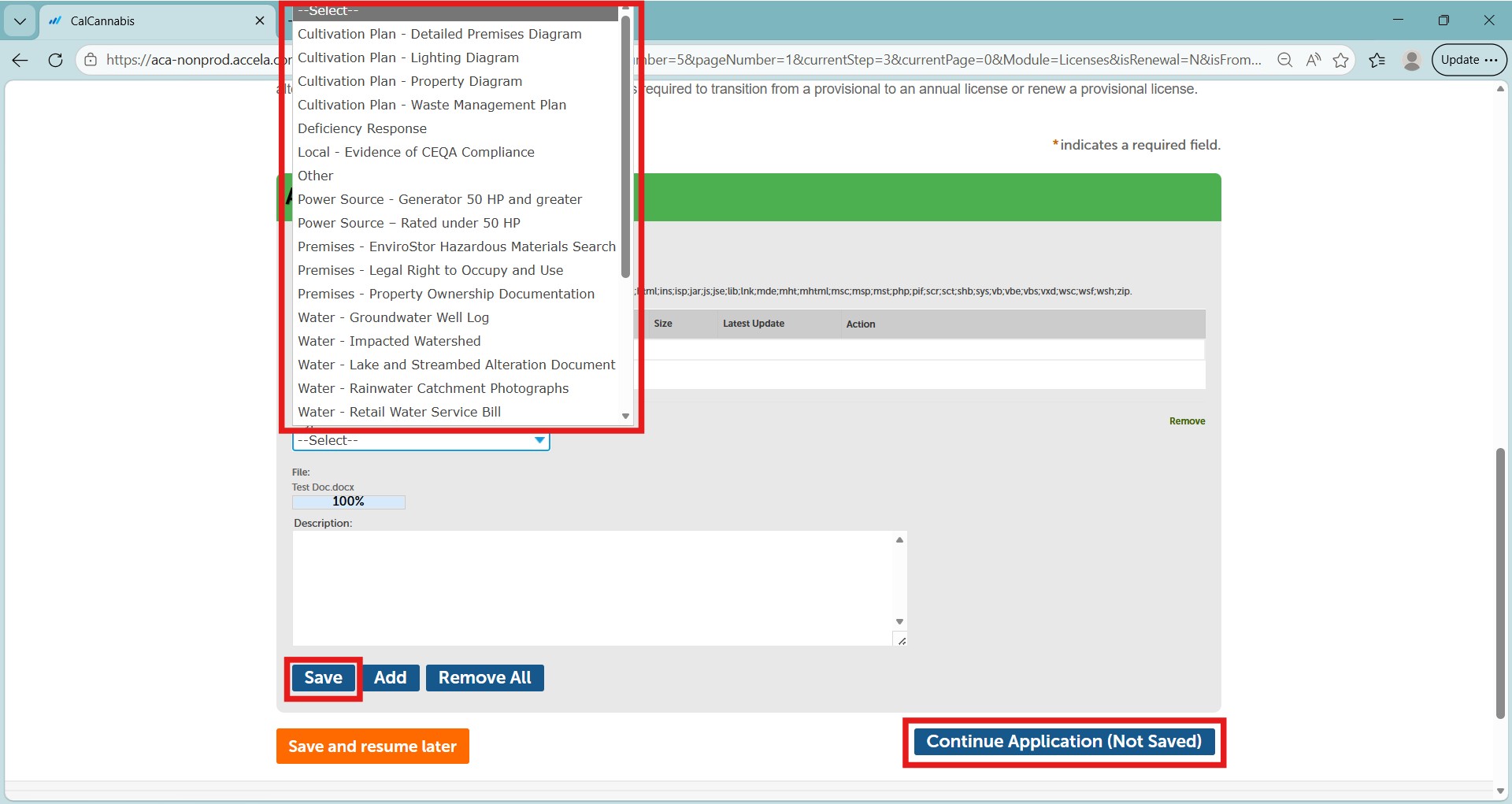Open the browser profile avatar

pyautogui.click(x=1412, y=60)
